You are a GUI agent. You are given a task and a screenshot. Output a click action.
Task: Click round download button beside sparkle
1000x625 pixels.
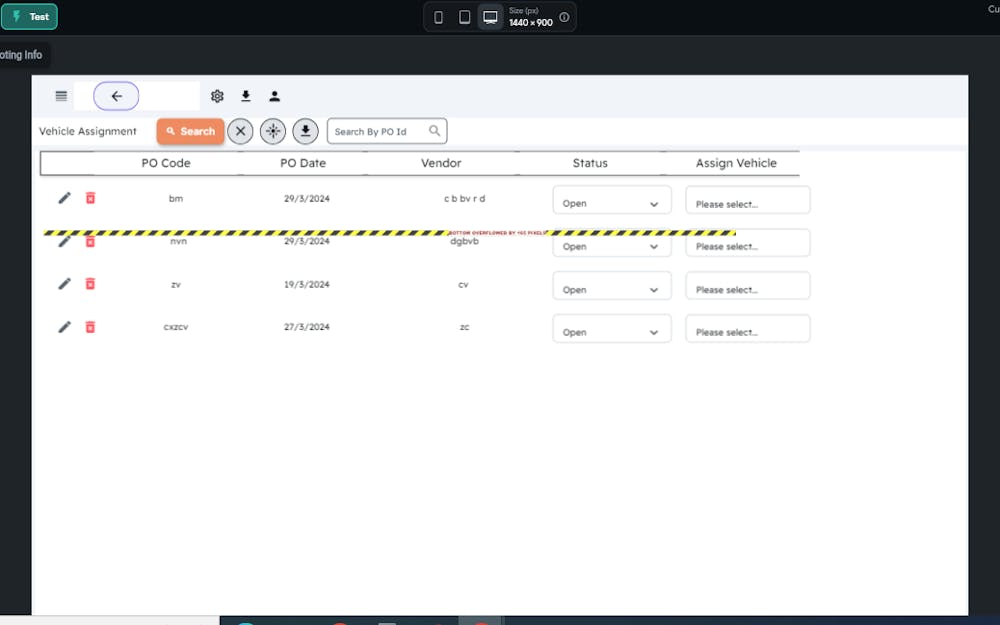click(x=305, y=131)
